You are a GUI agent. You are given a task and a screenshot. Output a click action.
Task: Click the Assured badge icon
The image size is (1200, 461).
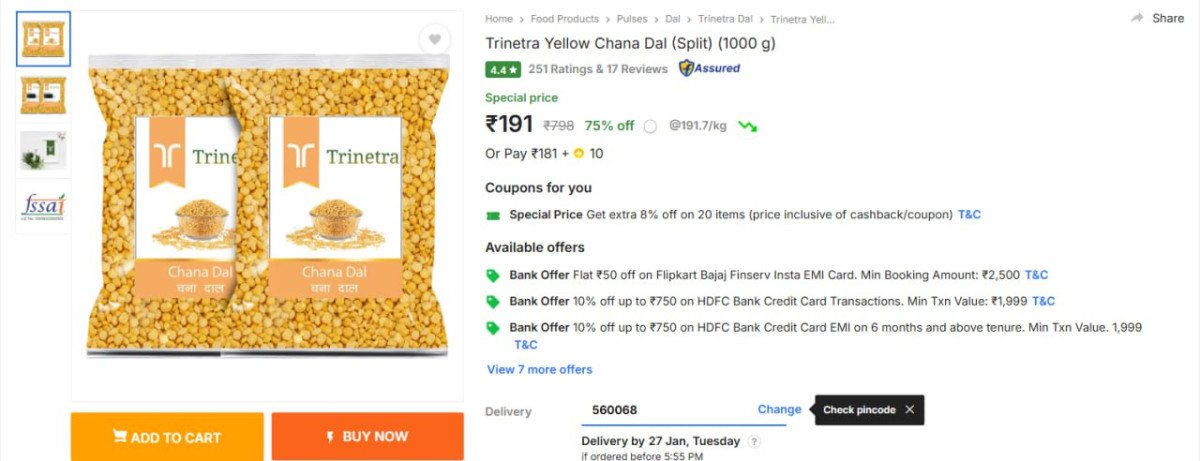709,69
